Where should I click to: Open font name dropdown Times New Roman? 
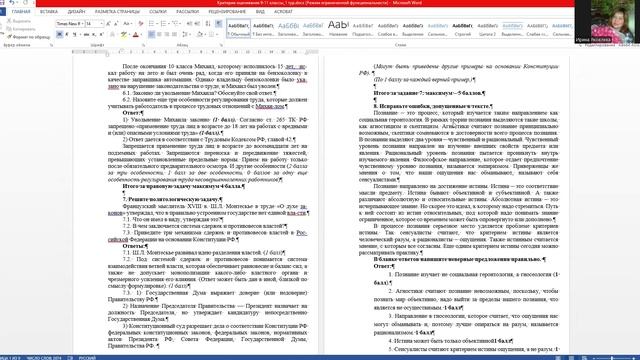[83, 23]
